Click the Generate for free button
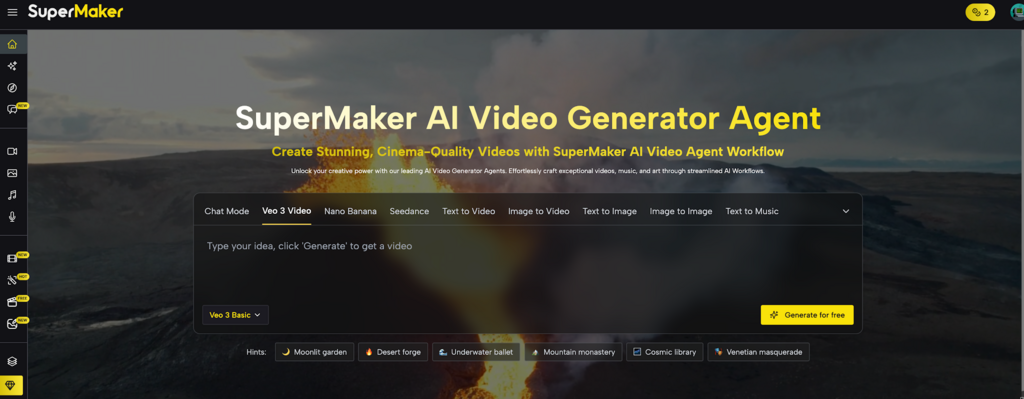 tap(807, 315)
